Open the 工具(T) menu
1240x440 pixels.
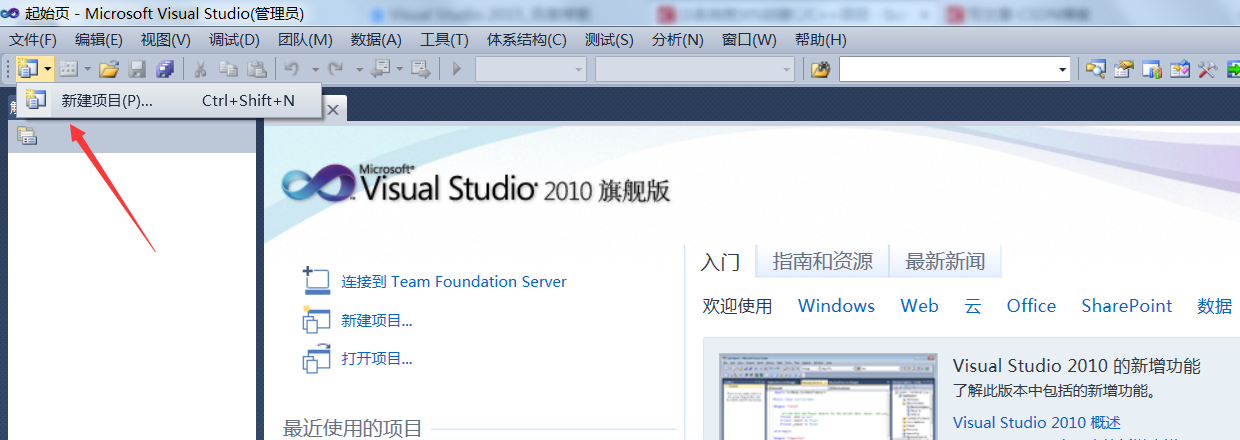click(444, 40)
